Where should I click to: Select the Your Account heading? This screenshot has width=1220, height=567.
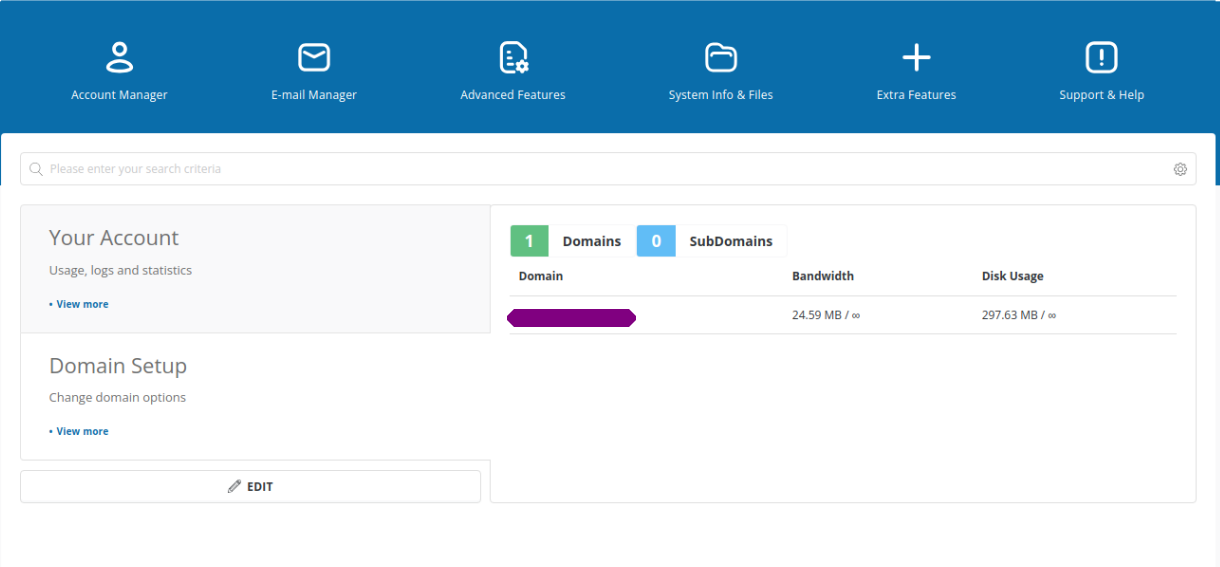tap(114, 238)
